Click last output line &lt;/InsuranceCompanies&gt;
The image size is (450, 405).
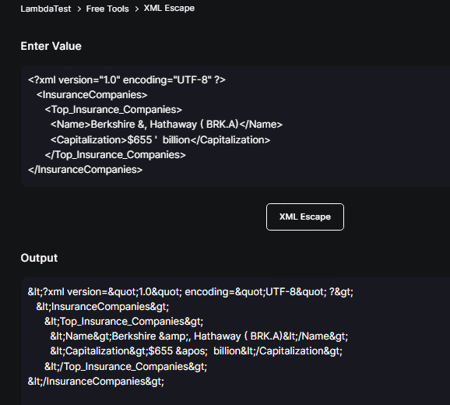(x=96, y=381)
